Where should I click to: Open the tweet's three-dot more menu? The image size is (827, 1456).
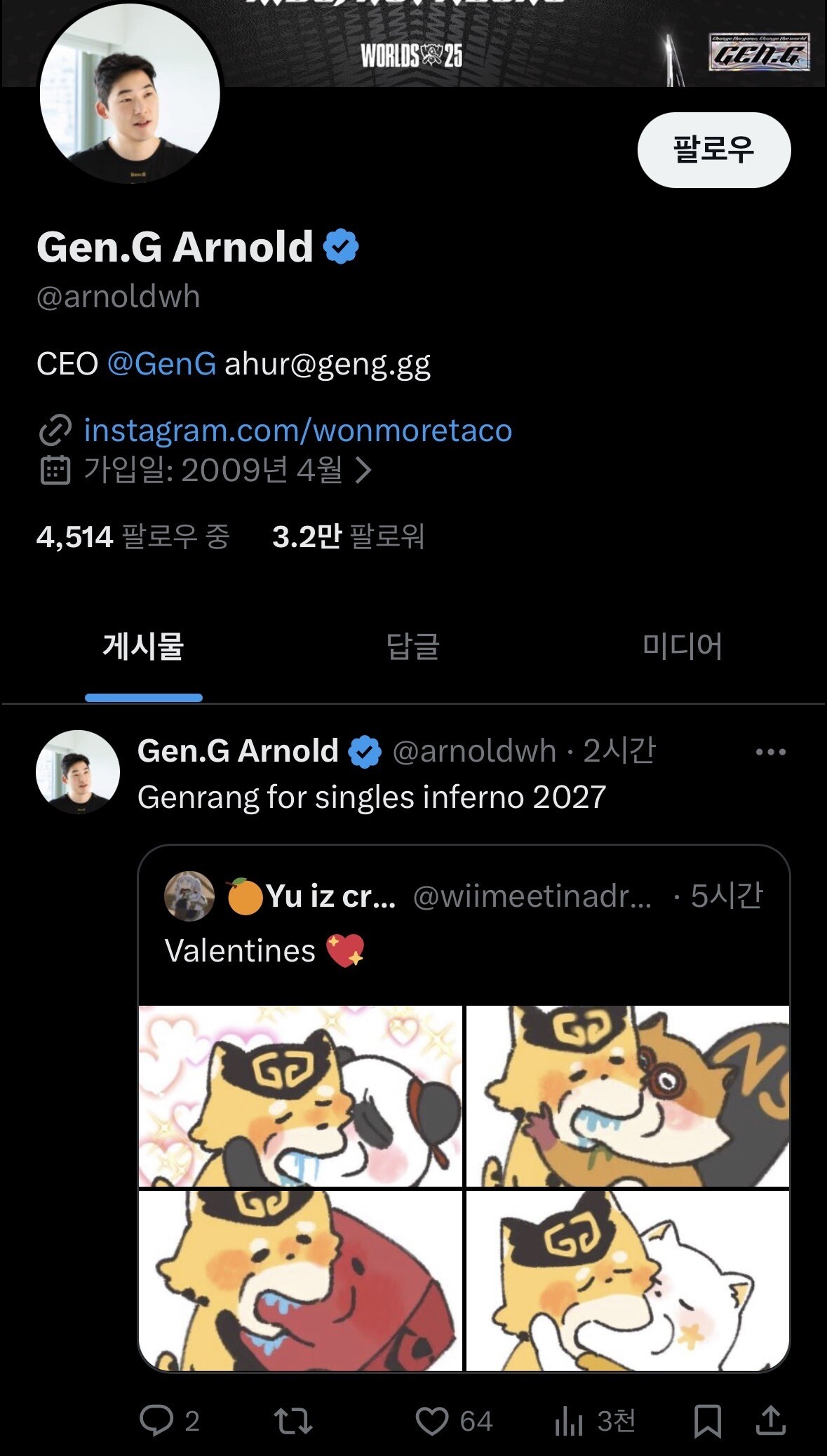770,752
